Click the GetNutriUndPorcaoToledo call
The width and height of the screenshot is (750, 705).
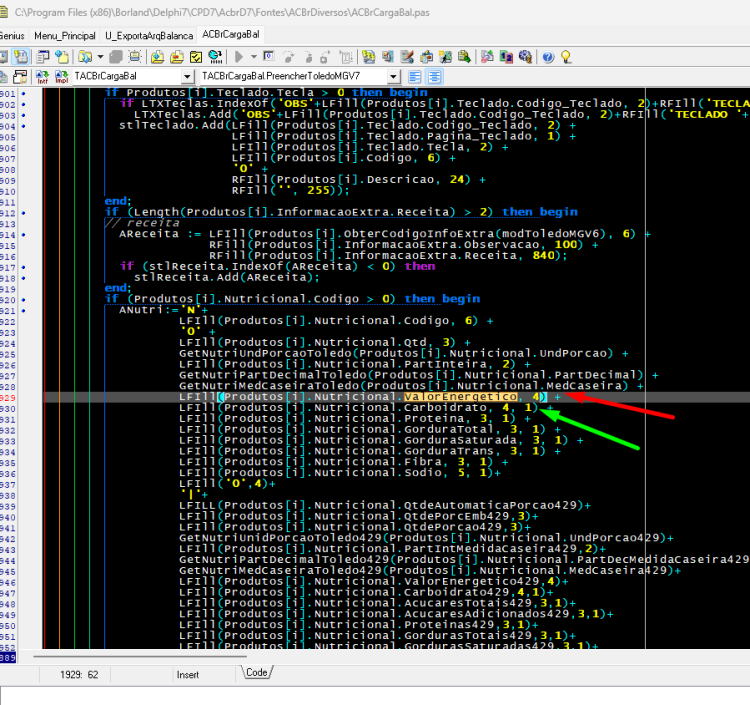[x=403, y=353]
